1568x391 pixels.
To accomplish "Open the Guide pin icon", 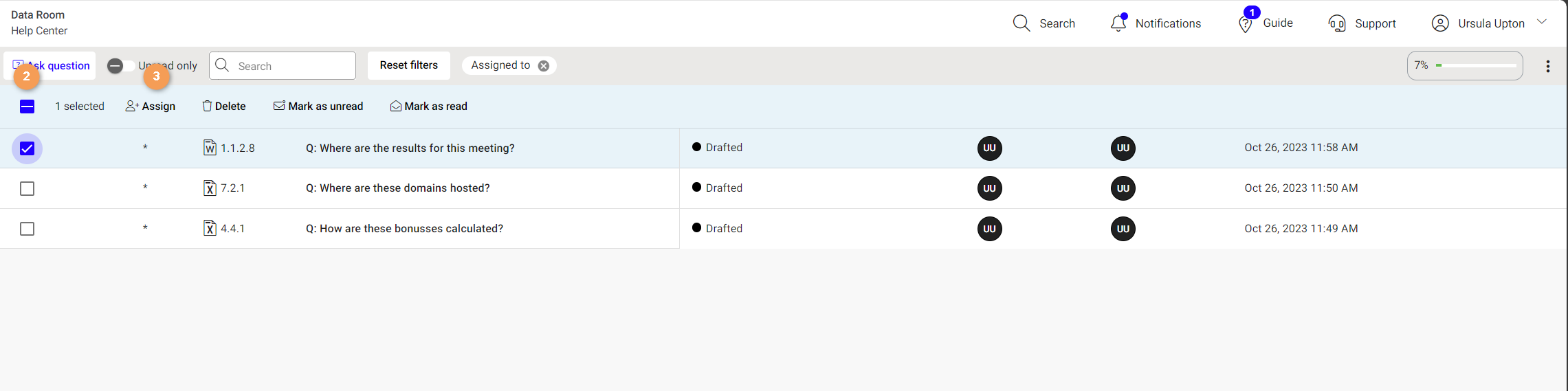I will pos(1245,25).
